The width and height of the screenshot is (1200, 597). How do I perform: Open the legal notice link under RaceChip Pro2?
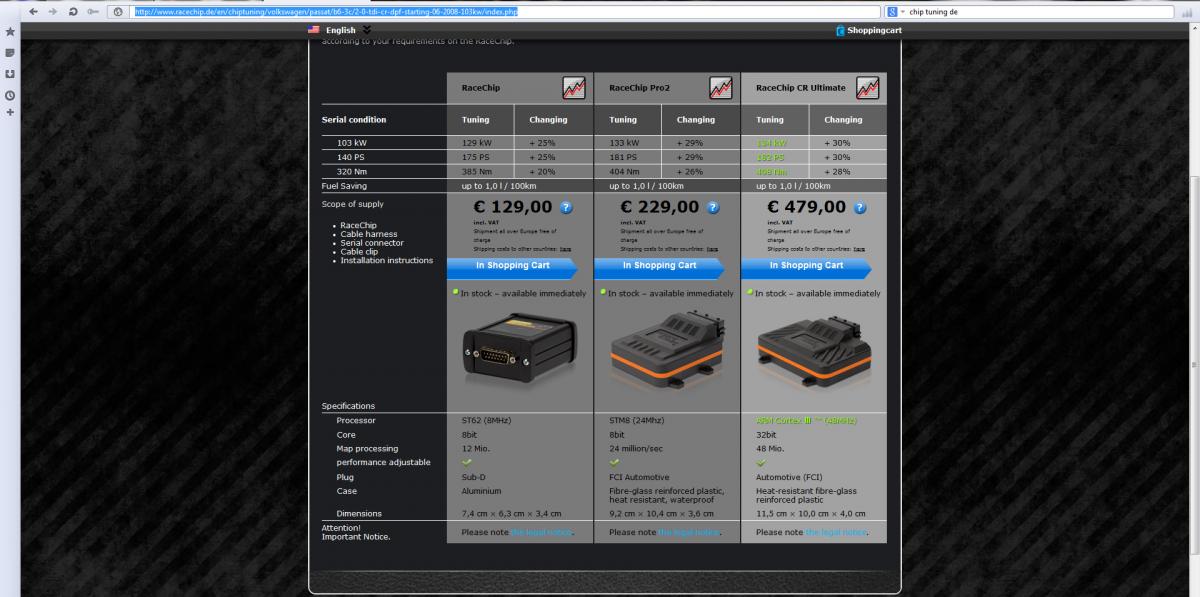click(x=689, y=532)
